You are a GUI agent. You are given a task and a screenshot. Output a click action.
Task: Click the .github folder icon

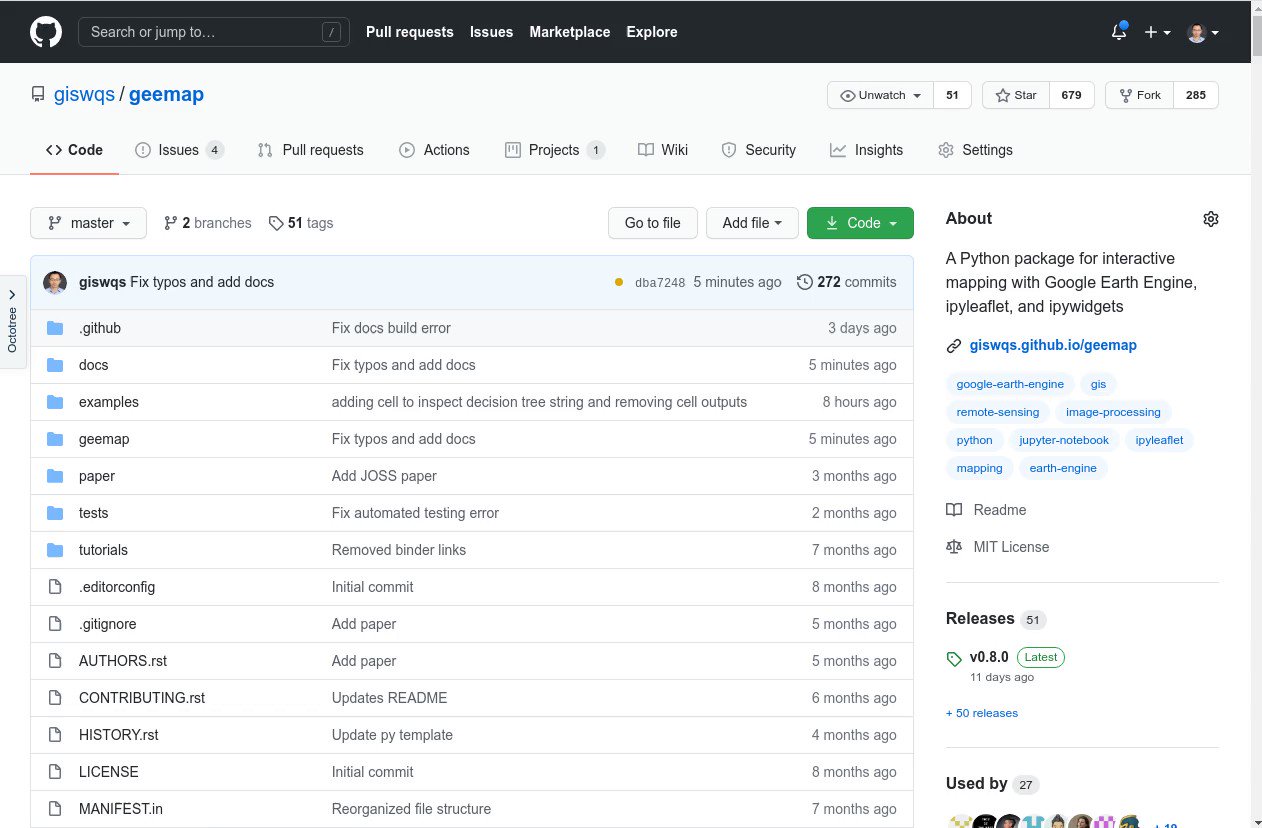[x=55, y=328]
